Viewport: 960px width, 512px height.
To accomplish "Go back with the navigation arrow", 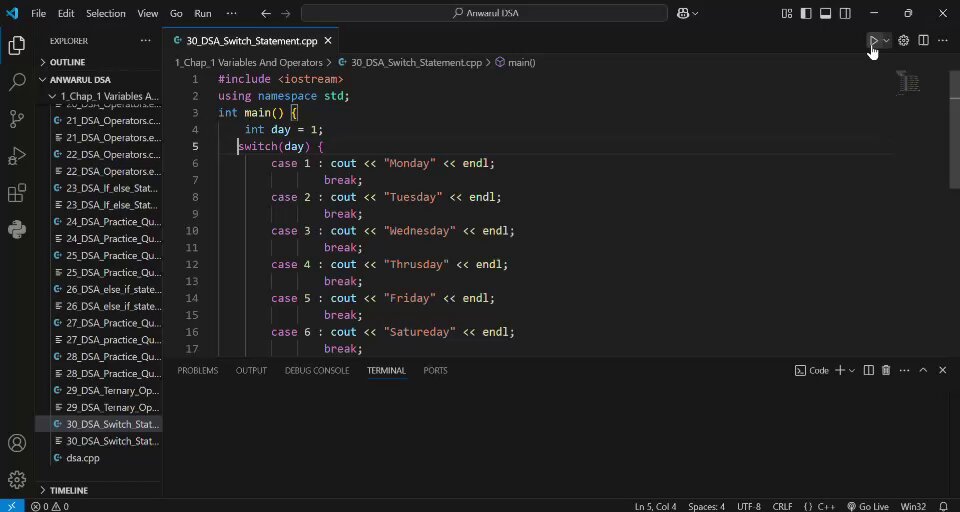I will tap(265, 13).
